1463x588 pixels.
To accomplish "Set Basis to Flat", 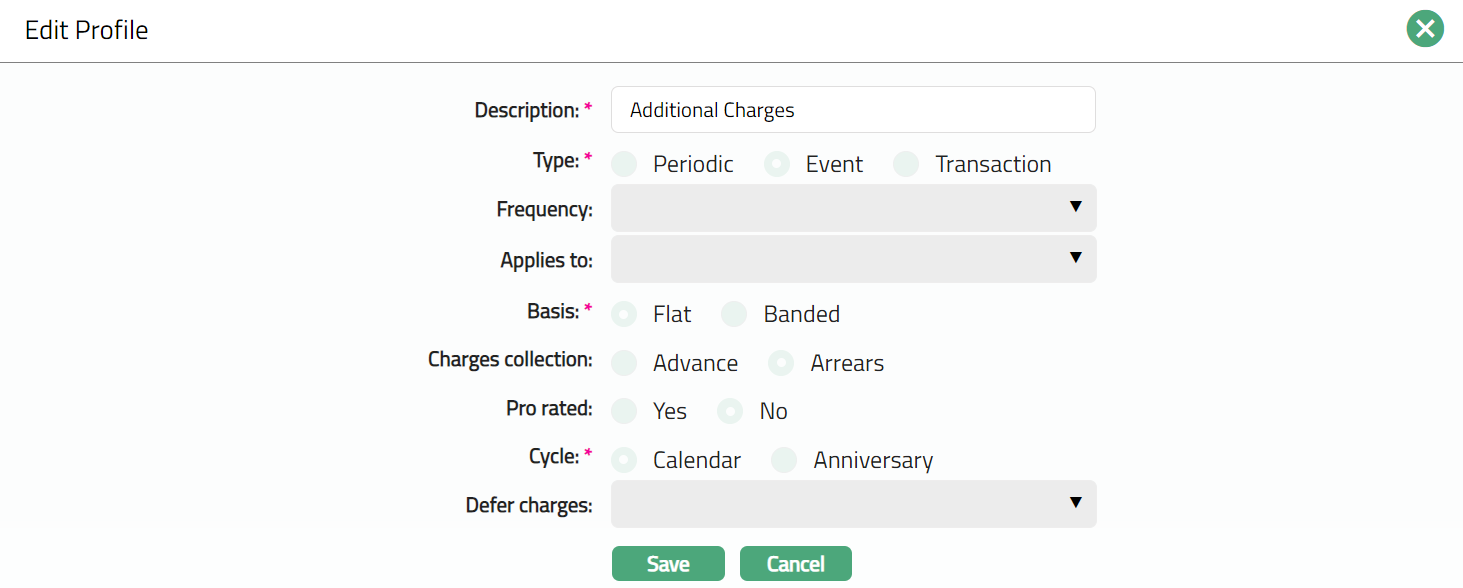I will pos(624,314).
